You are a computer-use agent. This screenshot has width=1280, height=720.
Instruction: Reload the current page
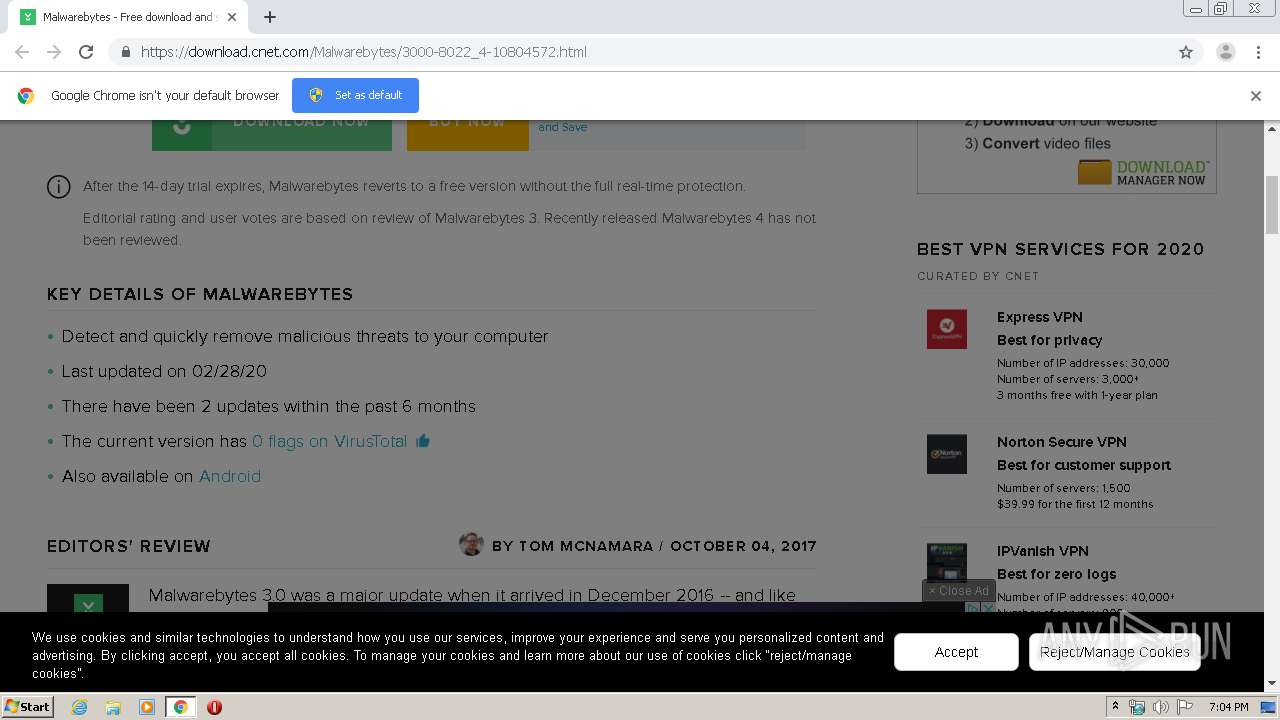click(86, 52)
